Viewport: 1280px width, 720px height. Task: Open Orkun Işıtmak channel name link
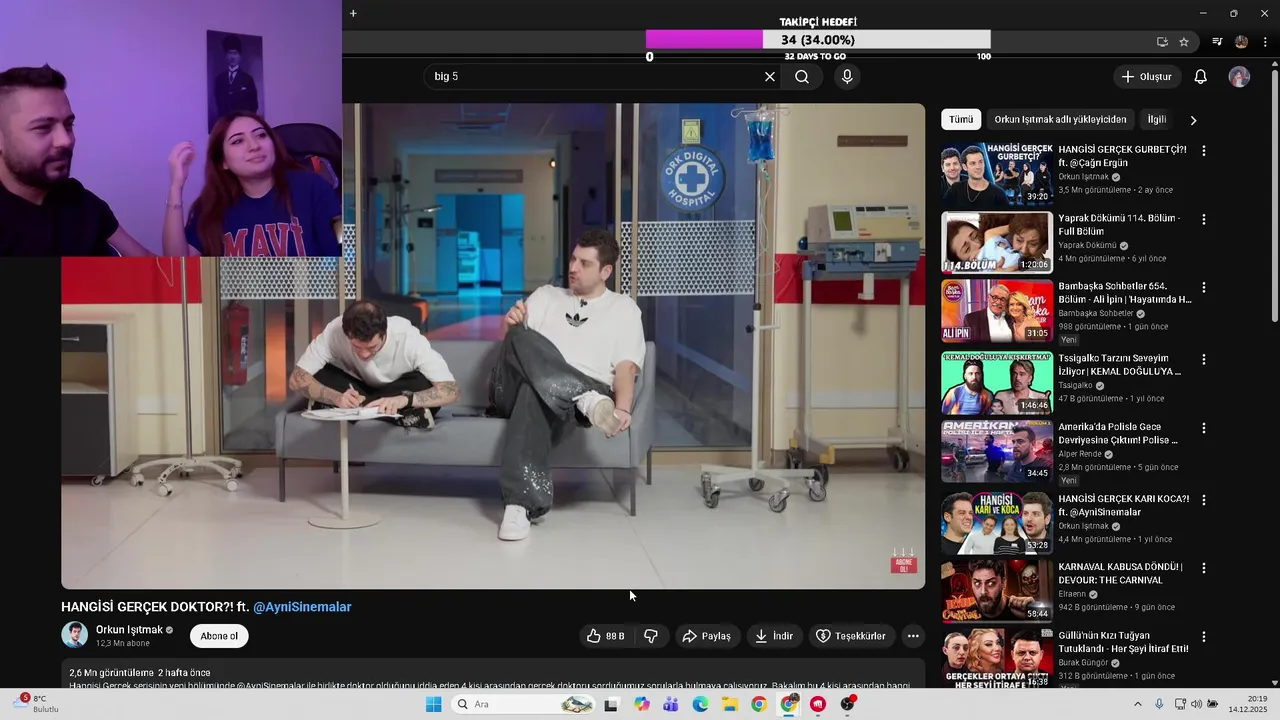coord(129,630)
